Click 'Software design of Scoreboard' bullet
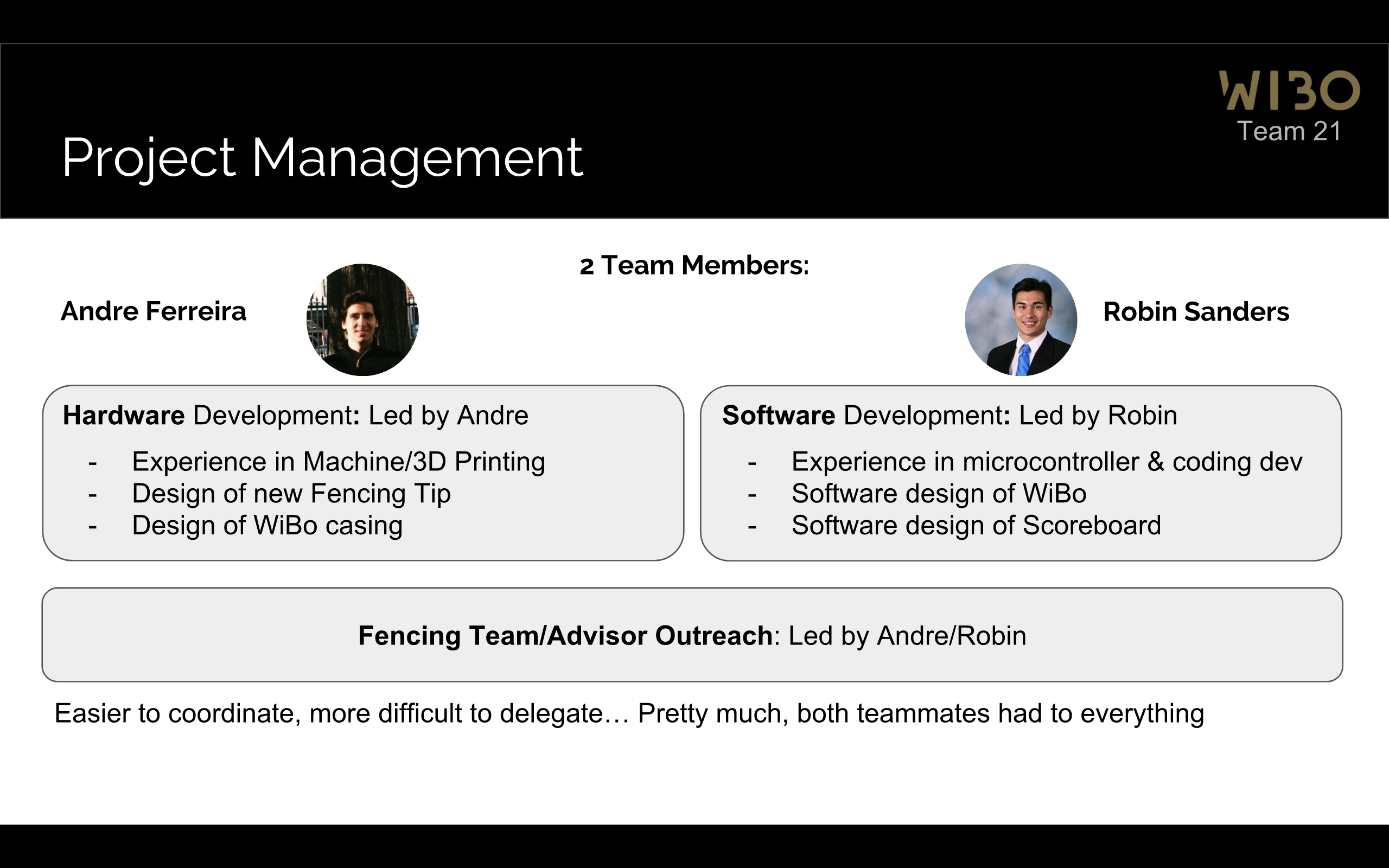The height and width of the screenshot is (868, 1389). (976, 525)
